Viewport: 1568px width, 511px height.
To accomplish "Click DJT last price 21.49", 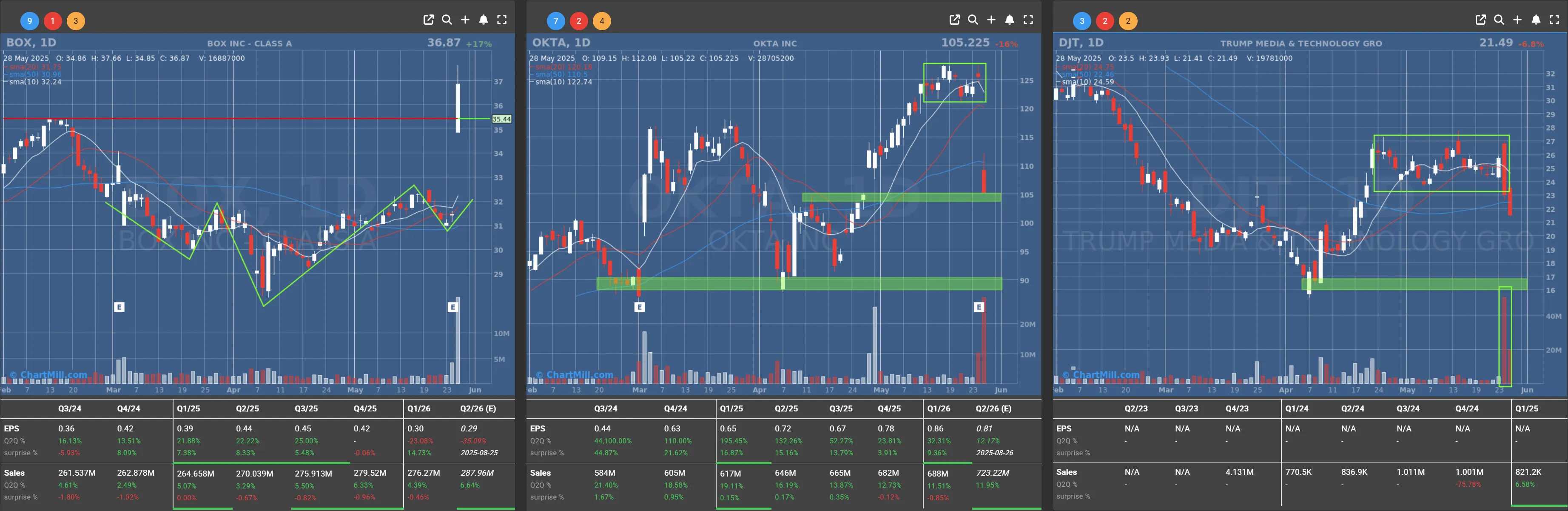I will coord(1496,43).
